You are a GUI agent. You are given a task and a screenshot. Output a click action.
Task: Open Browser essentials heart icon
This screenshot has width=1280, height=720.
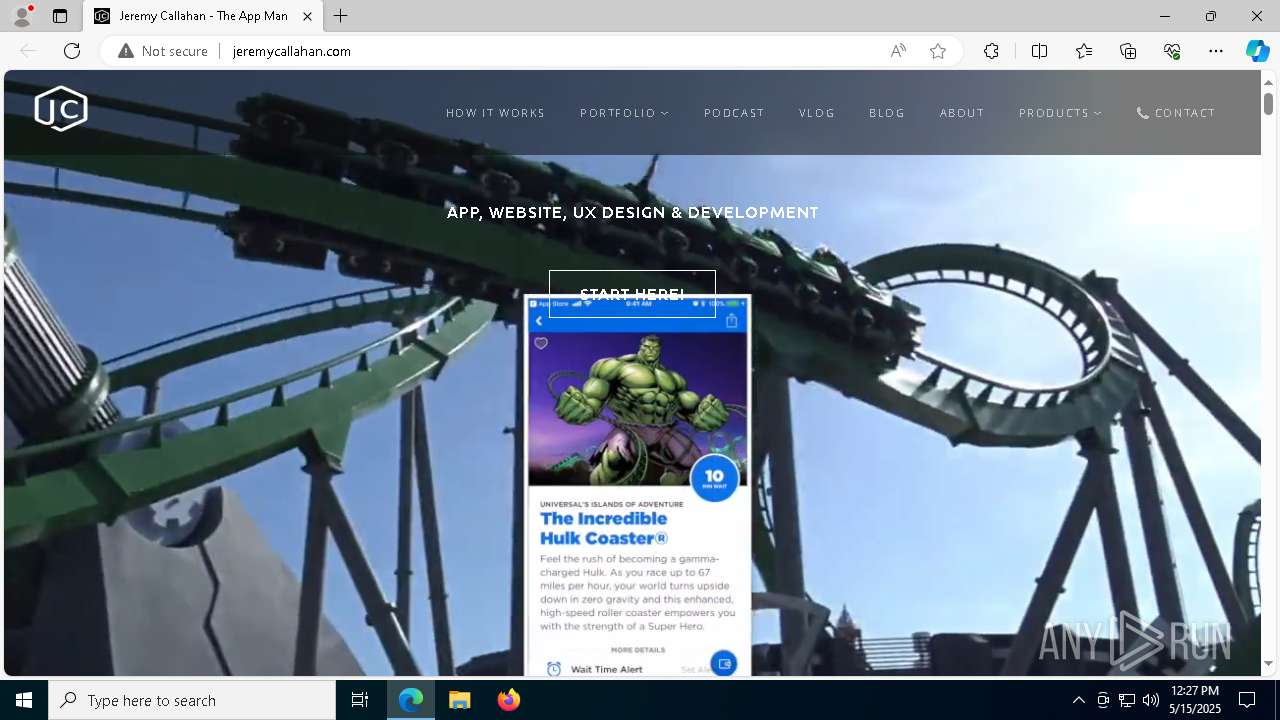[x=1172, y=51]
